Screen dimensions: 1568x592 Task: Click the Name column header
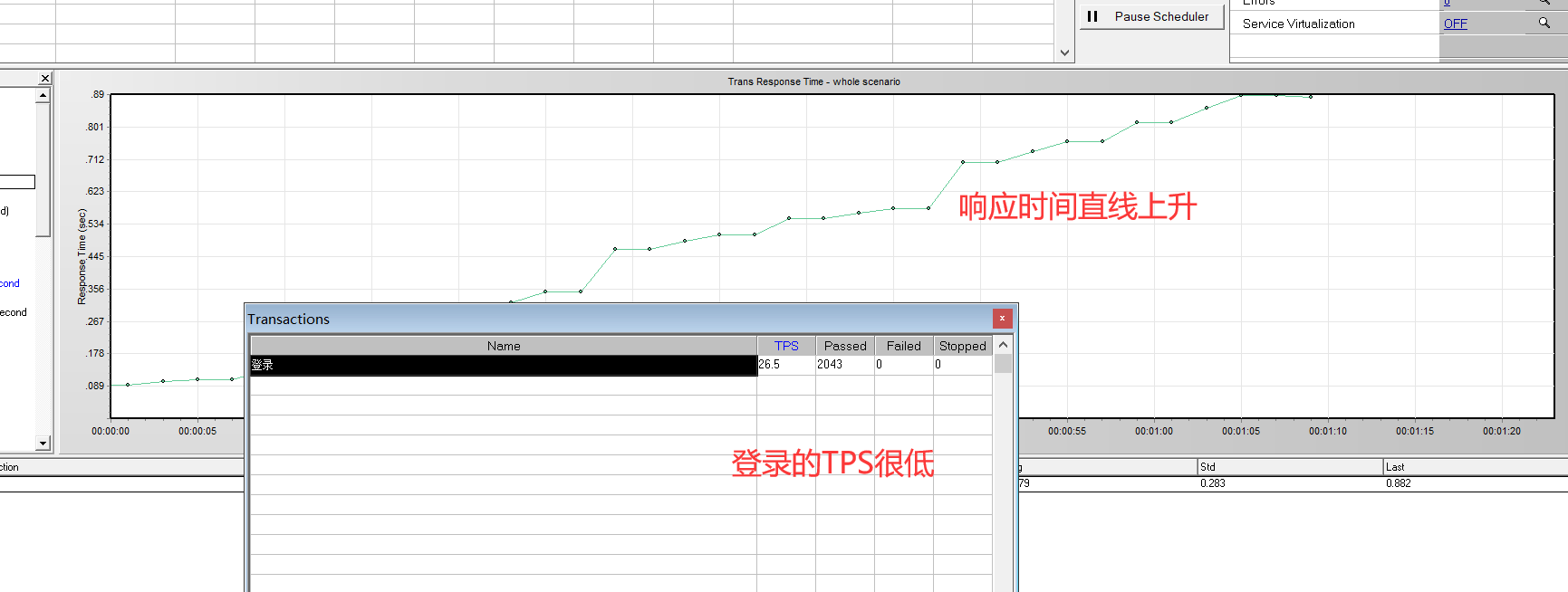click(503, 346)
